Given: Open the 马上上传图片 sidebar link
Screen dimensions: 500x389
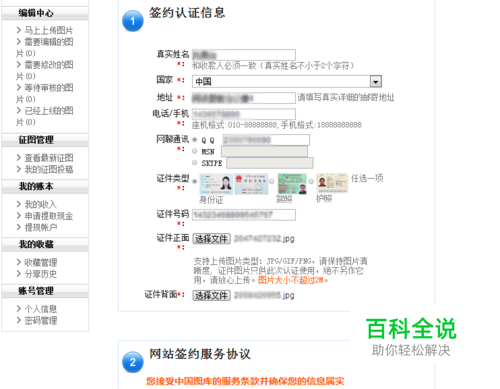Looking at the screenshot, I should click(49, 30).
